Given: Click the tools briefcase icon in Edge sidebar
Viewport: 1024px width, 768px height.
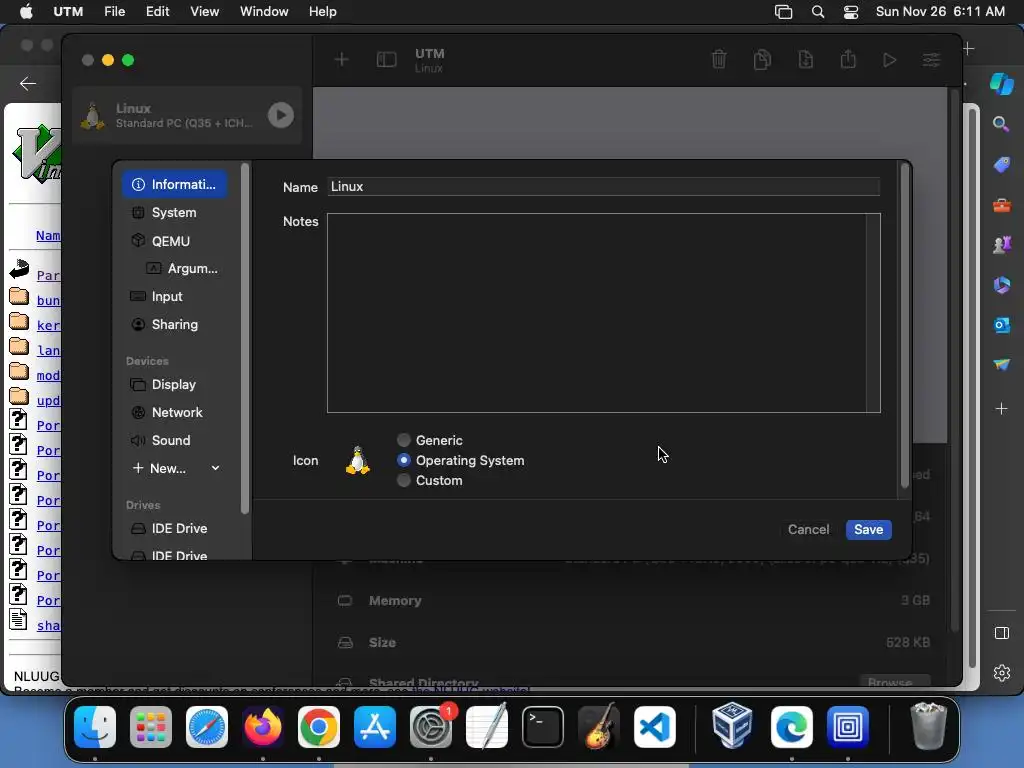Looking at the screenshot, I should pos(1002,206).
